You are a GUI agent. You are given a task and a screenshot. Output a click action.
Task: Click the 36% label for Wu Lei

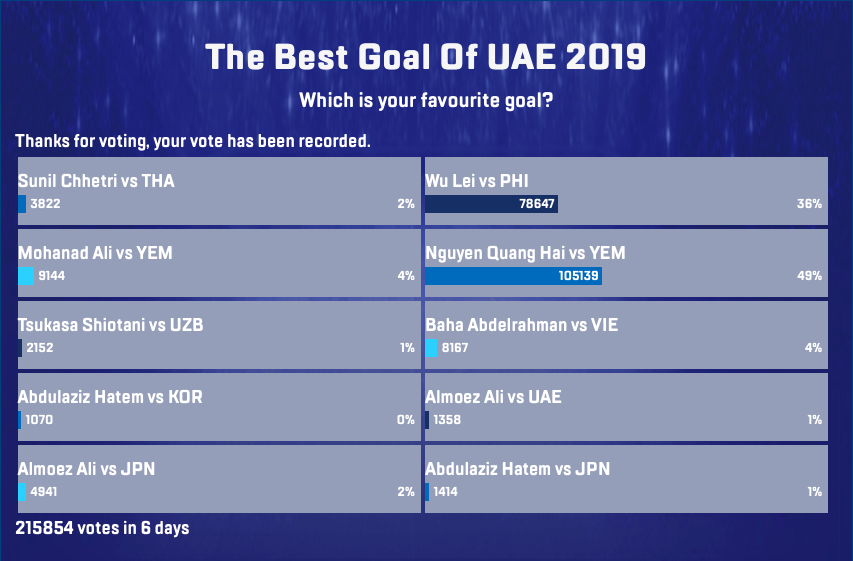(x=809, y=204)
